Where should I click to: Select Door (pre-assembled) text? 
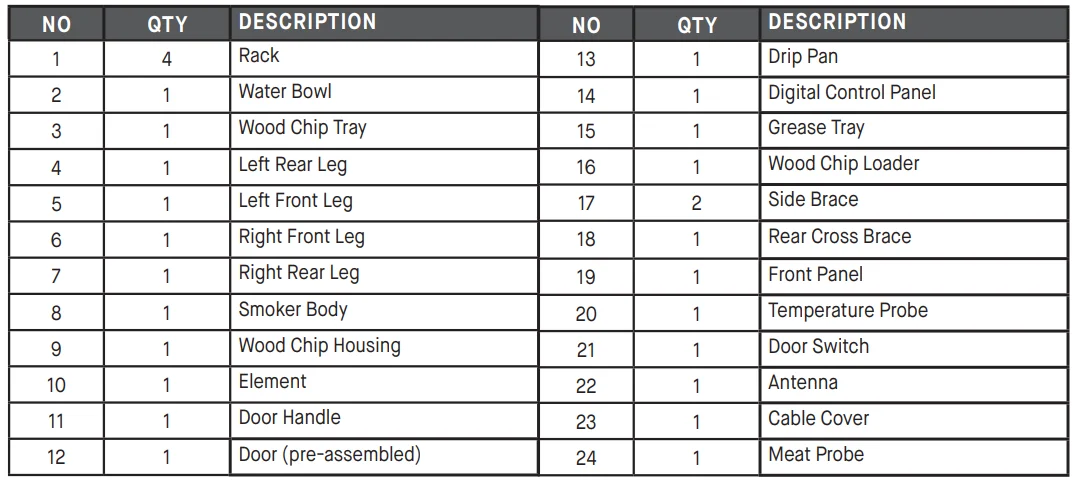329,455
